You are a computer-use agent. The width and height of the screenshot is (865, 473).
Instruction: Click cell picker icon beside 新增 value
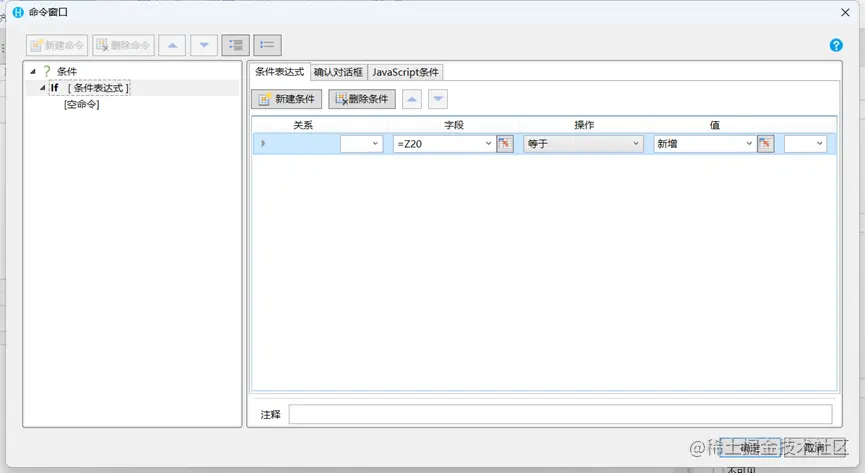766,144
